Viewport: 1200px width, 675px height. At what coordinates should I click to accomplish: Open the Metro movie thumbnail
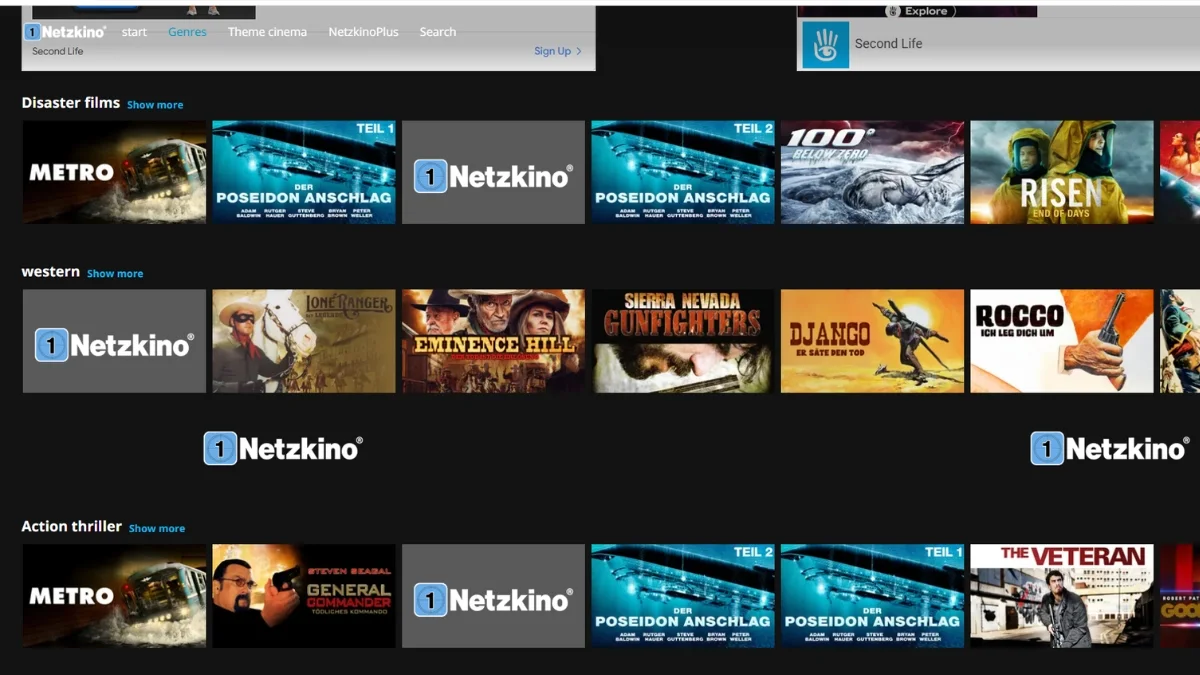pos(114,171)
